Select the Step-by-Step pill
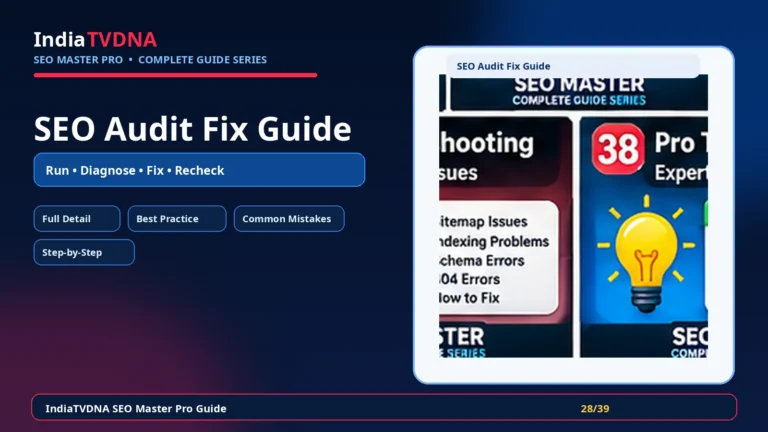Screen dimensions: 768x432 pos(84,252)
